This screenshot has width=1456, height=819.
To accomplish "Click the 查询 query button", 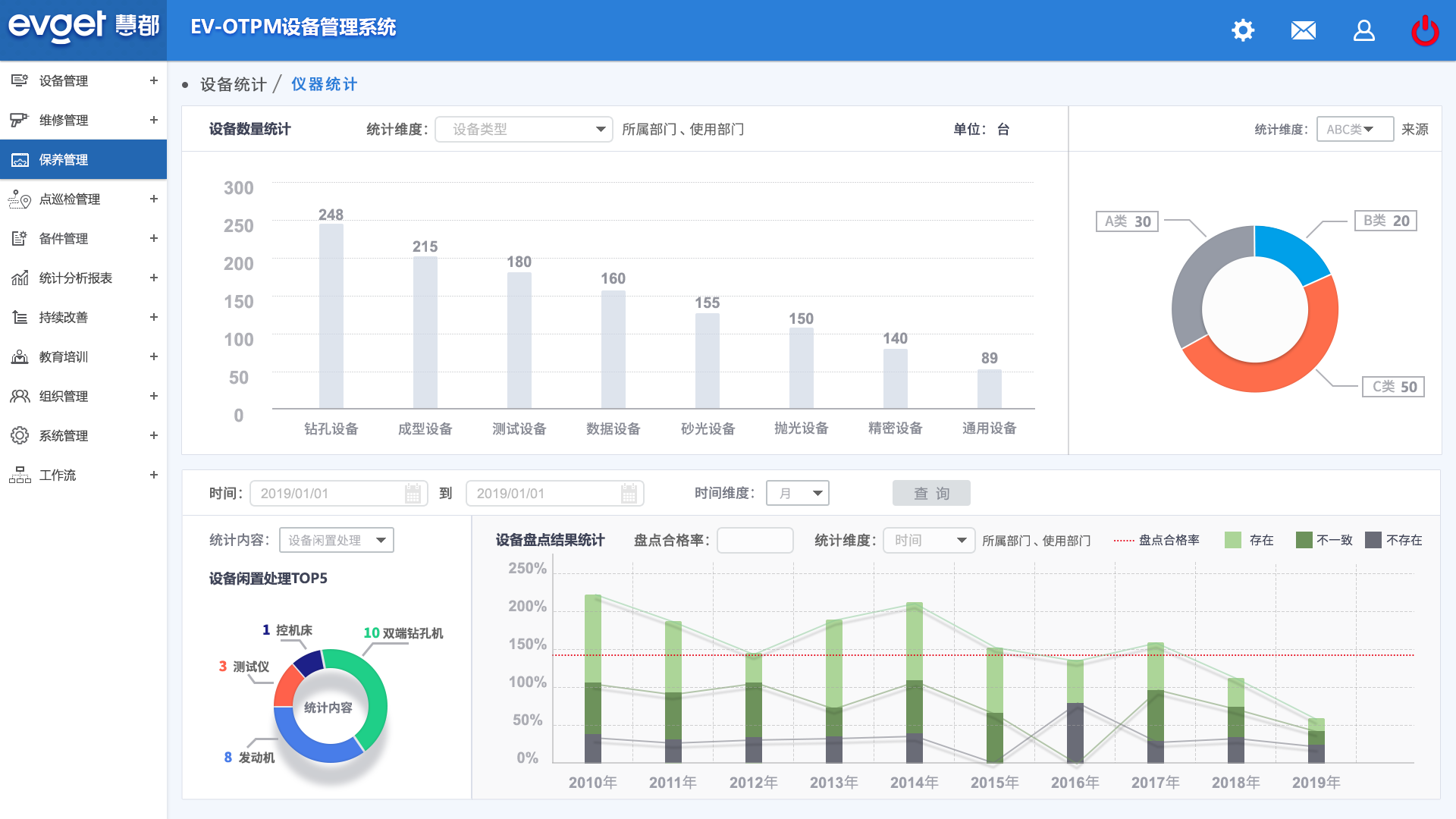I will (x=931, y=494).
